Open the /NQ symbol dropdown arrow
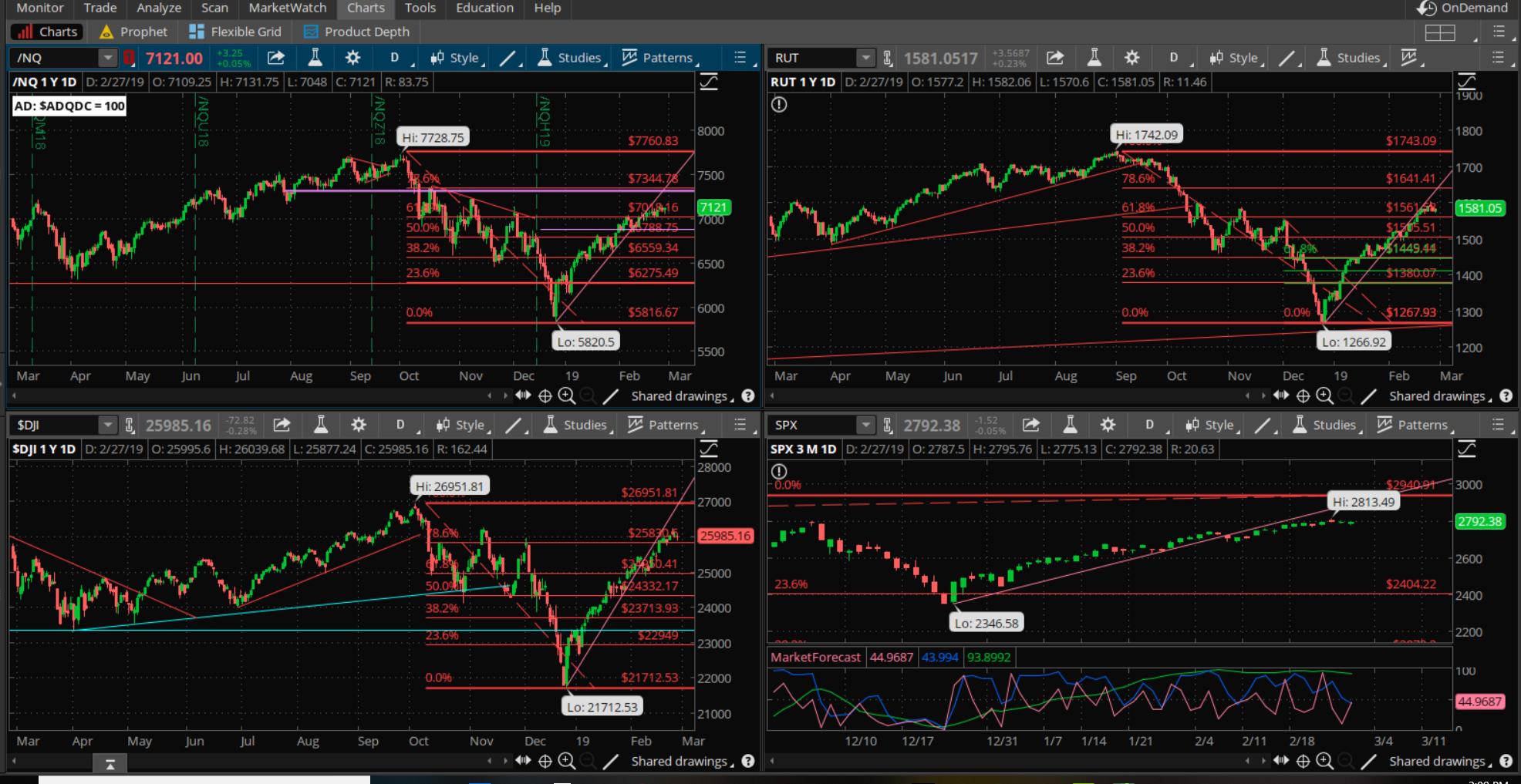The image size is (1521, 784). click(x=108, y=58)
